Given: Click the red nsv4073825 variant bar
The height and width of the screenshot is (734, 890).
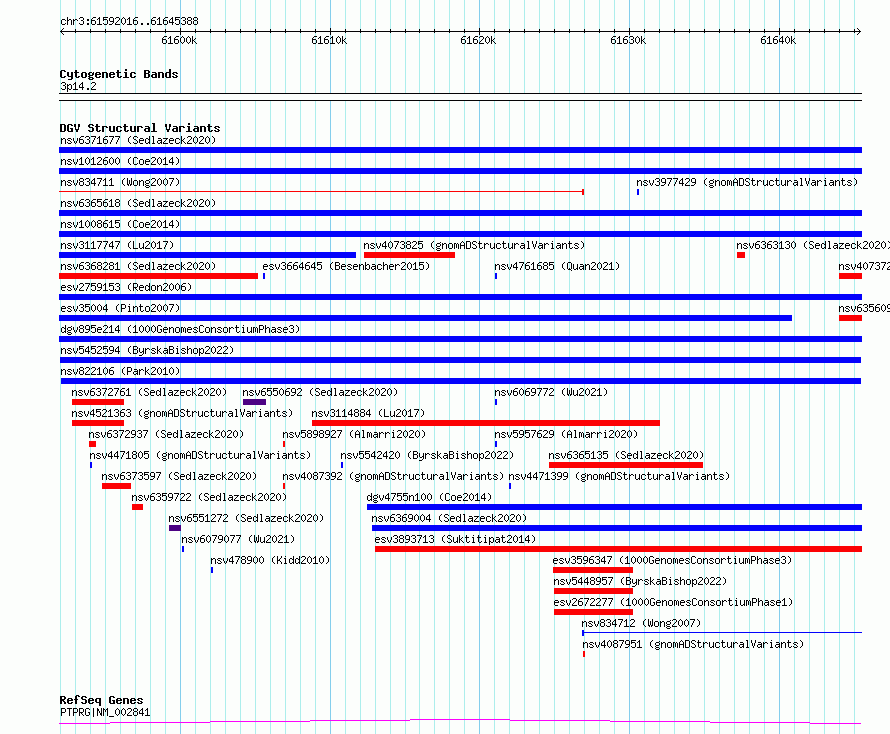Looking at the screenshot, I should coord(409,255).
